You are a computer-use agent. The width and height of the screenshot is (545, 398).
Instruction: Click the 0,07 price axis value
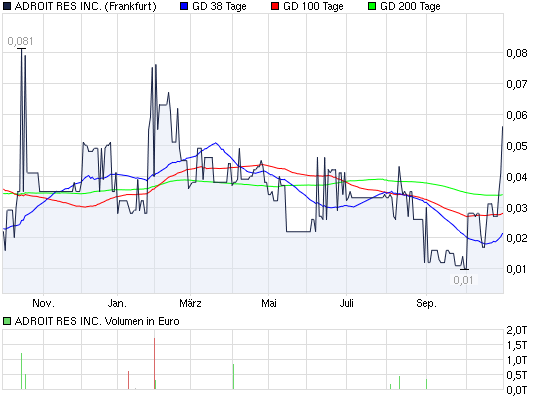click(517, 84)
